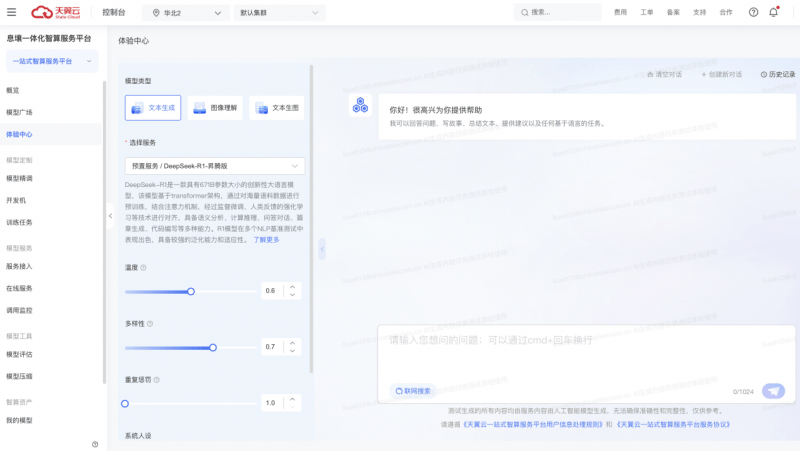Screen dimensions: 800x451
Task: Click the repetition penalty info icon
Action: pyautogui.click(x=157, y=380)
